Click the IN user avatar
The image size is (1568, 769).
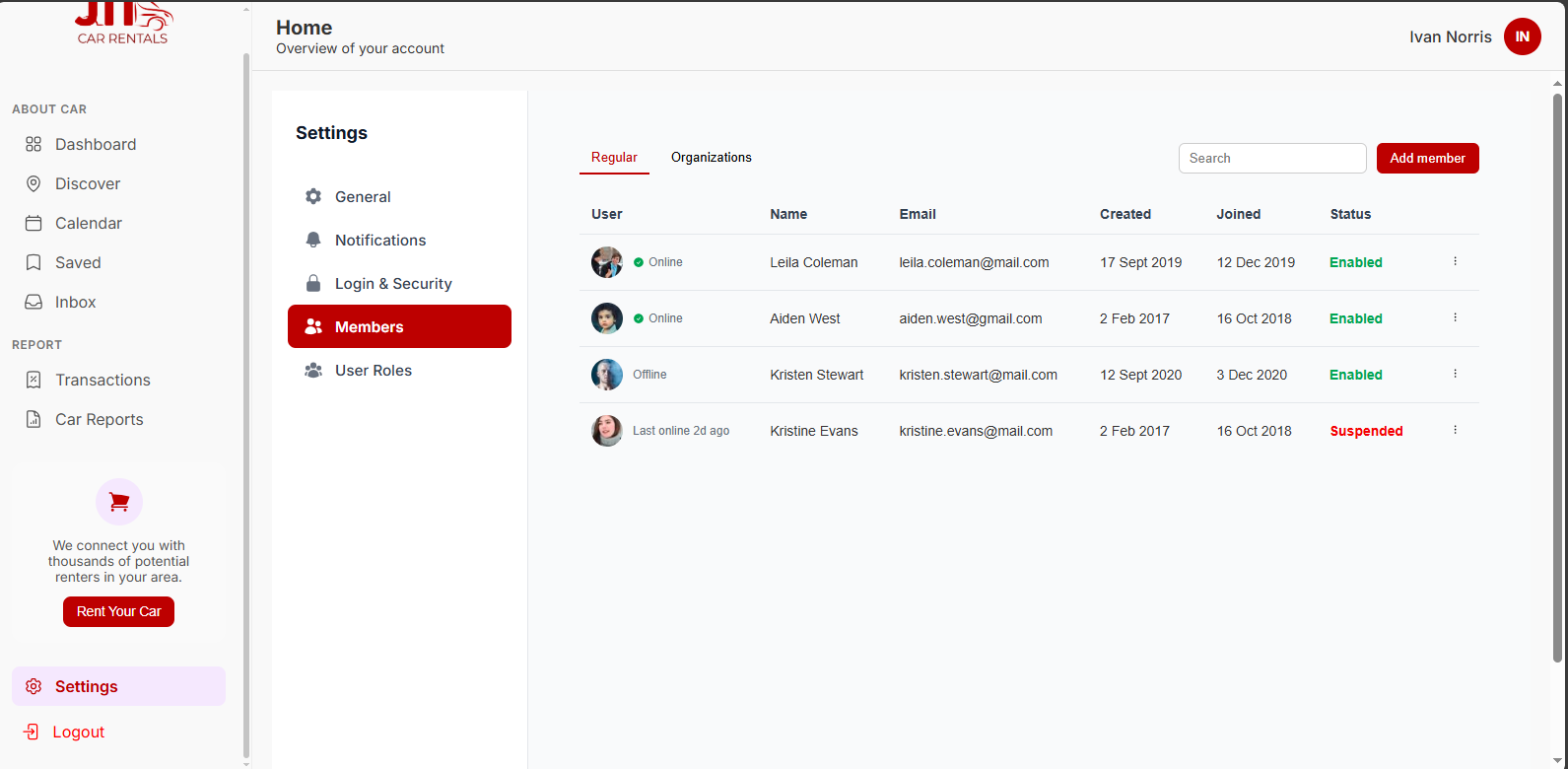1523,36
